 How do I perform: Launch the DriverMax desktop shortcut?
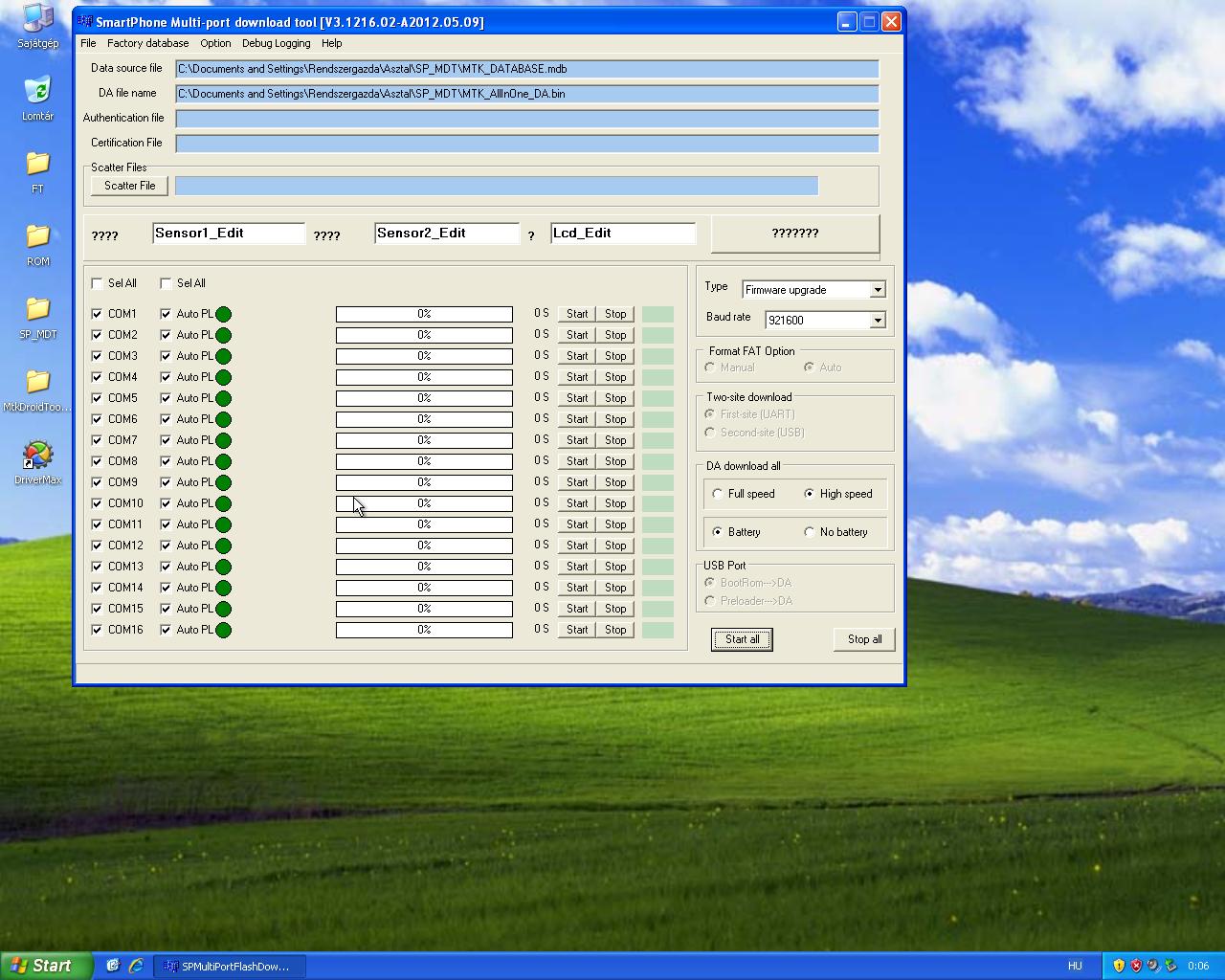pos(37,462)
